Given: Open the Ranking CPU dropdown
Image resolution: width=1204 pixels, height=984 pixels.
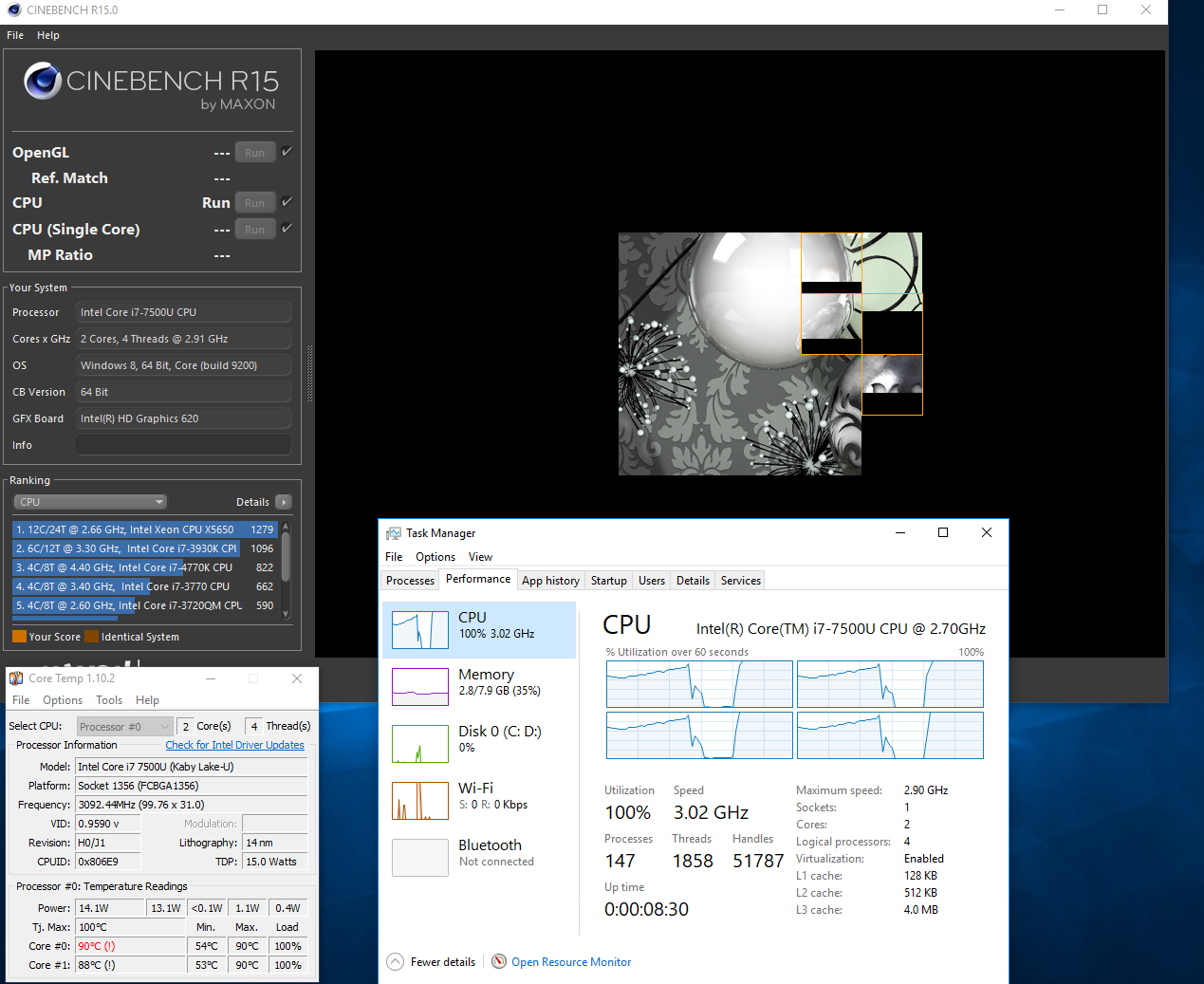Looking at the screenshot, I should pos(90,502).
